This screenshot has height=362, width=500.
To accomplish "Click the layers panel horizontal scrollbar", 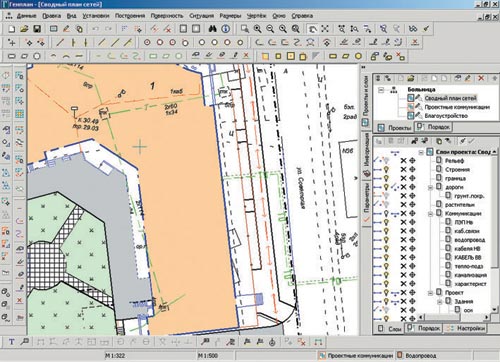I will pos(454,317).
